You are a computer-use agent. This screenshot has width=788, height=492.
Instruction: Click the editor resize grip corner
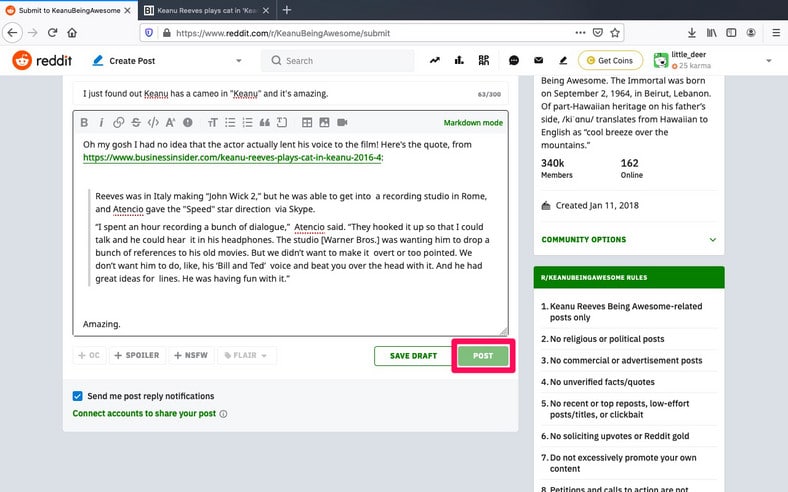pos(504,331)
